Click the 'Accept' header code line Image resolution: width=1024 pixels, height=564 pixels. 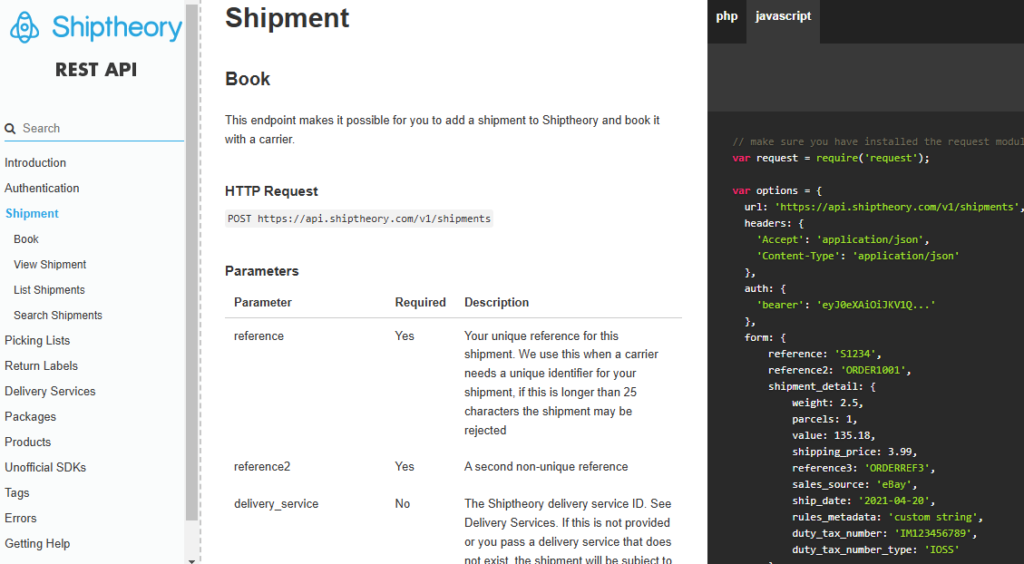tap(842, 240)
